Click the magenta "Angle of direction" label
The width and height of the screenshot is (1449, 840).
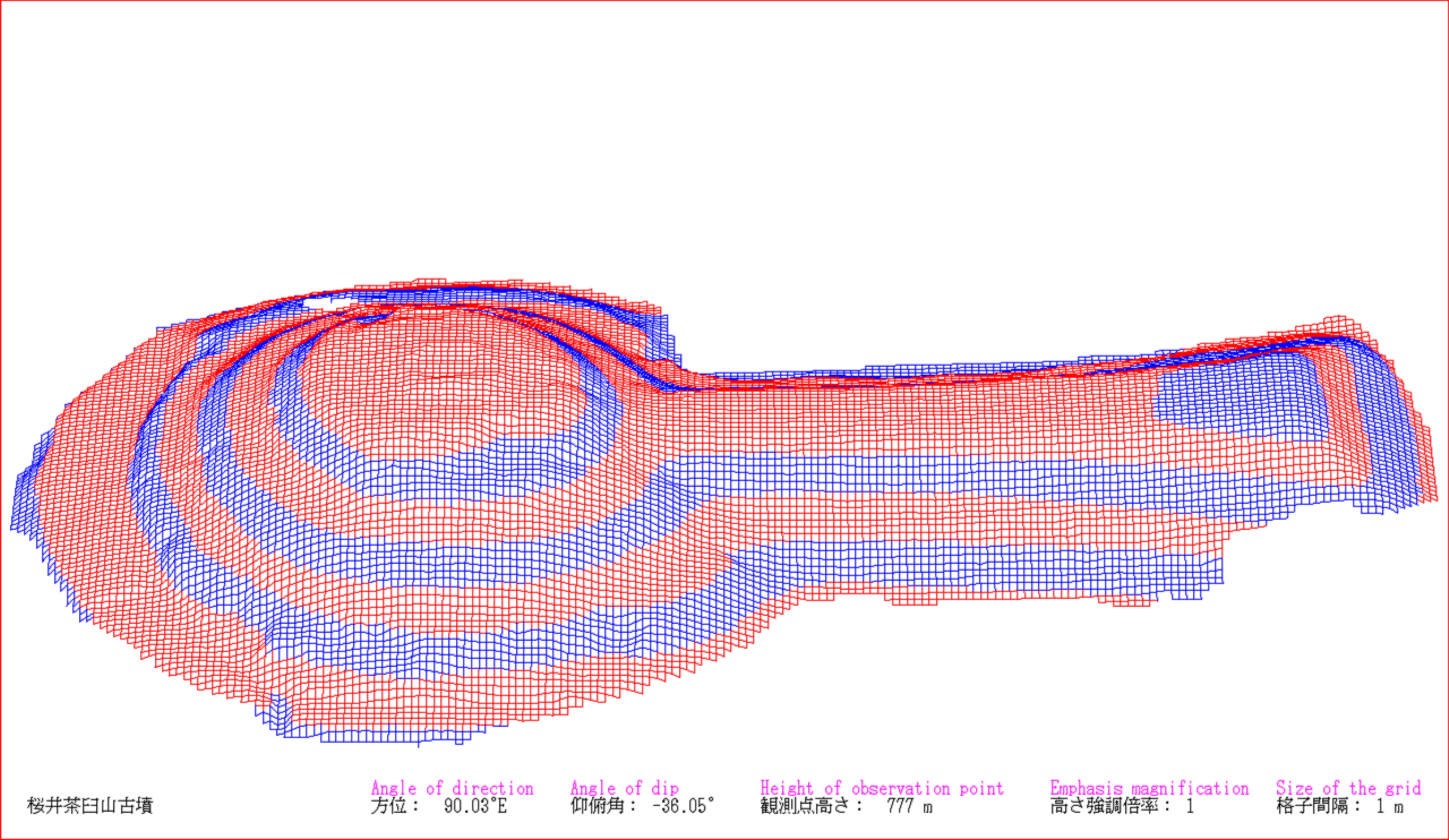pos(452,788)
